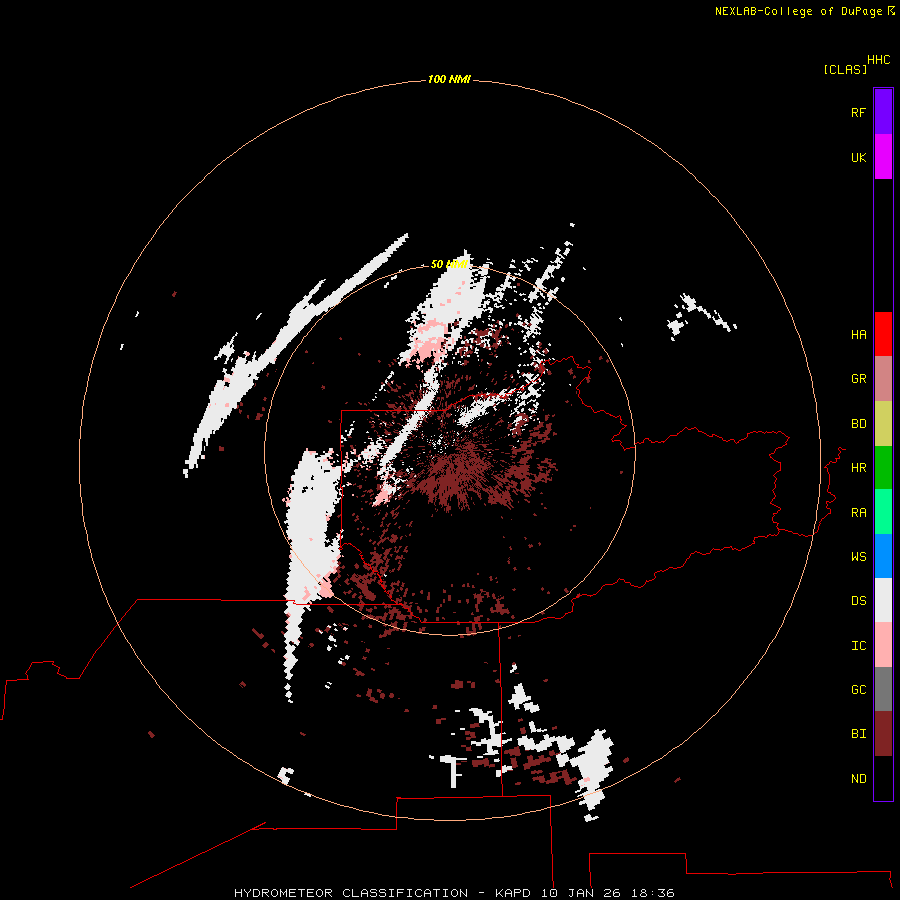Click the gray GC legend swatch
This screenshot has width=900, height=900.
tap(883, 689)
